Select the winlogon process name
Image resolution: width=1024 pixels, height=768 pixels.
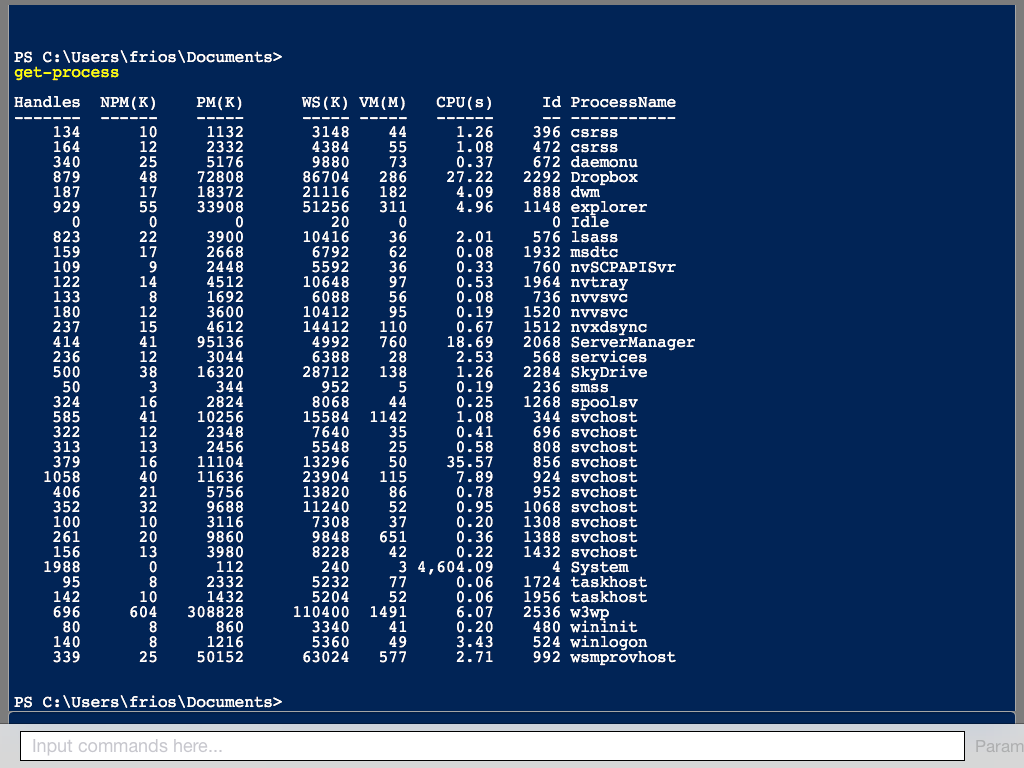pyautogui.click(x=609, y=643)
